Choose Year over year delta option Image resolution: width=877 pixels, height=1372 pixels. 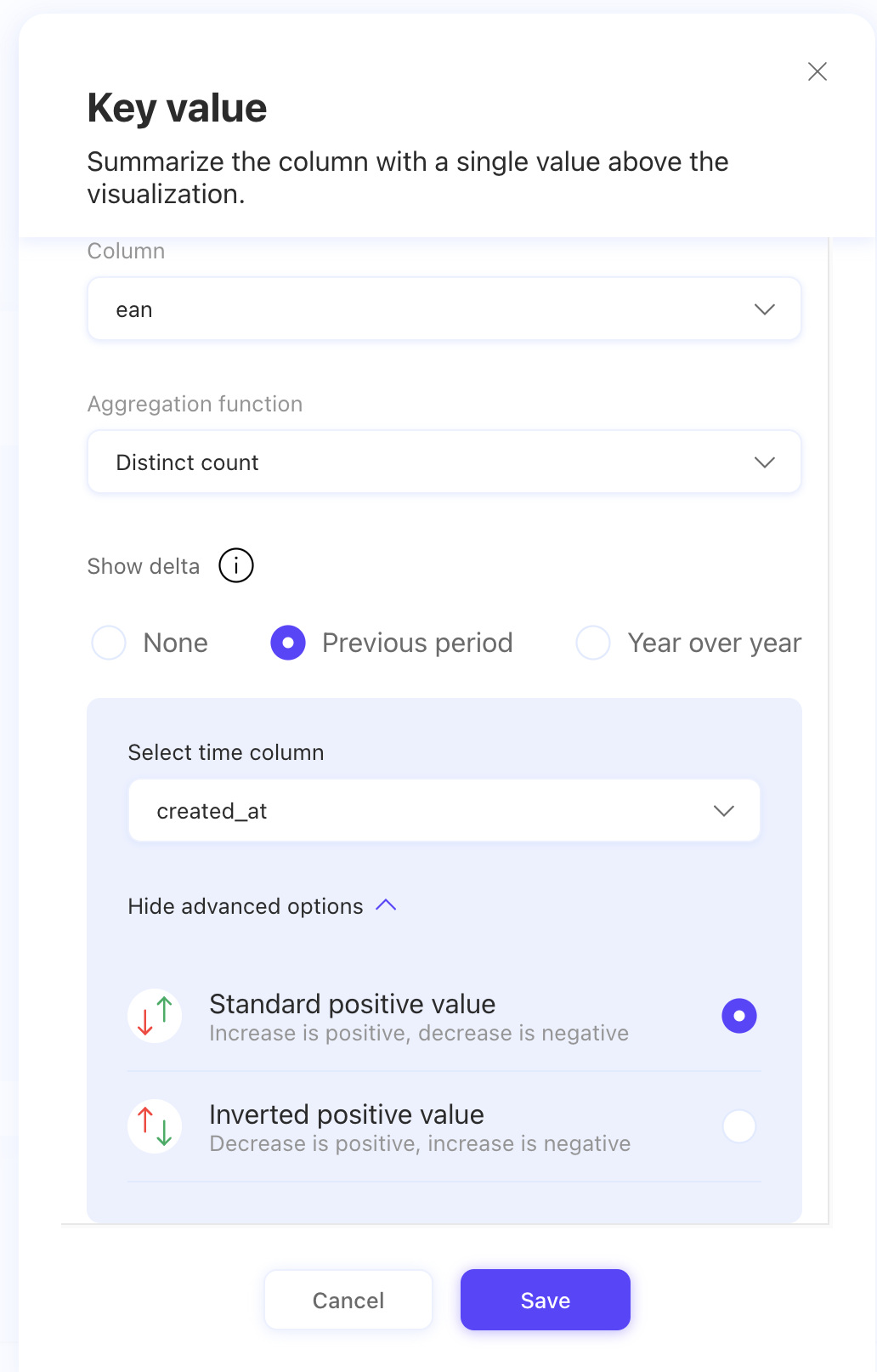pyautogui.click(x=593, y=643)
